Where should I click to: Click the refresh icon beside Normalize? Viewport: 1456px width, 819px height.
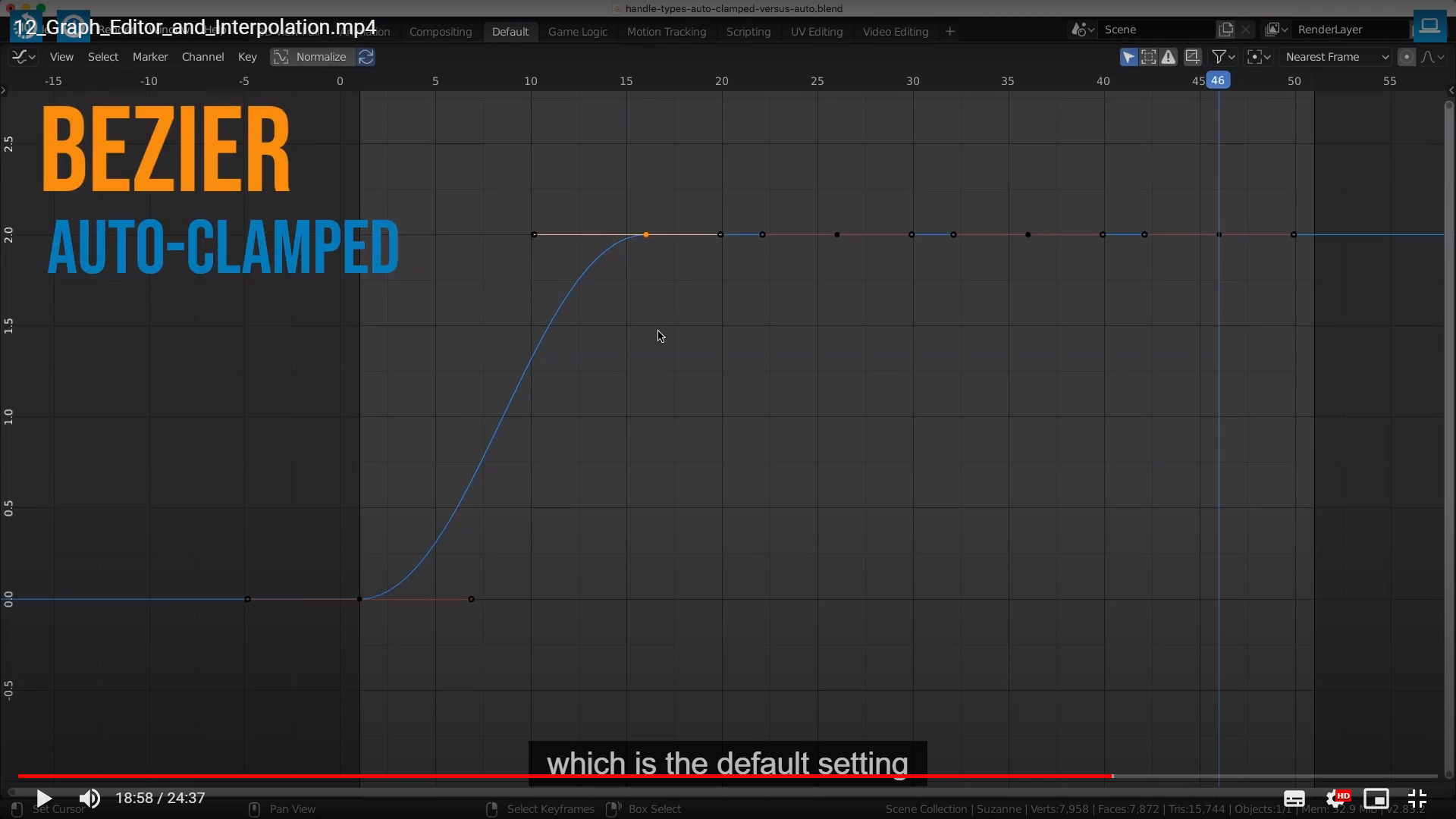click(x=366, y=57)
